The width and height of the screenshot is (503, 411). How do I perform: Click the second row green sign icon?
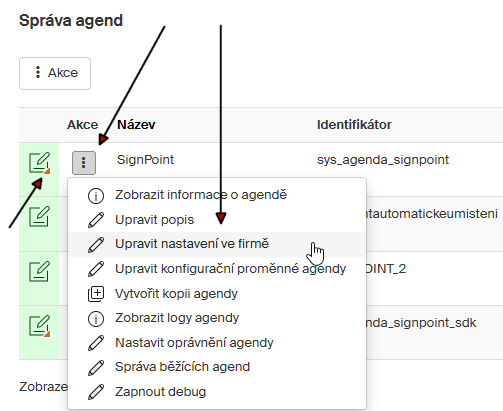(x=39, y=217)
